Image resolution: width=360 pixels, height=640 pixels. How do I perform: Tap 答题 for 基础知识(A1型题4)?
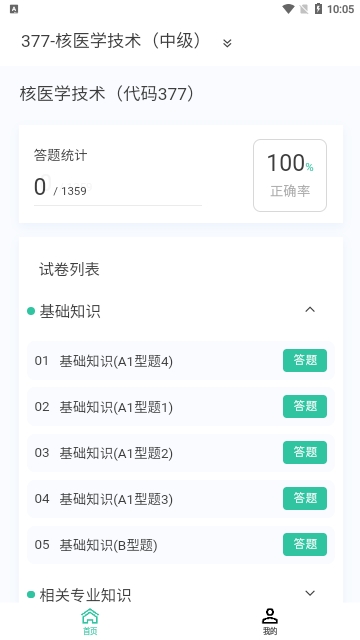tap(305, 360)
